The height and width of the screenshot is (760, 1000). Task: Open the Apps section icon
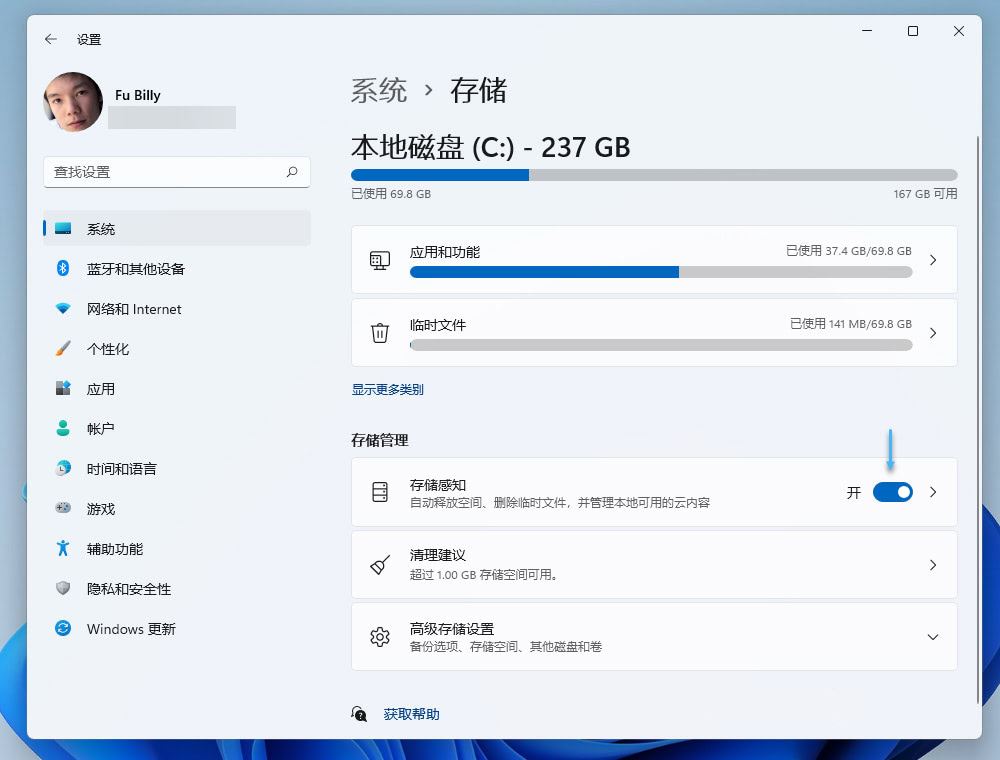click(63, 389)
